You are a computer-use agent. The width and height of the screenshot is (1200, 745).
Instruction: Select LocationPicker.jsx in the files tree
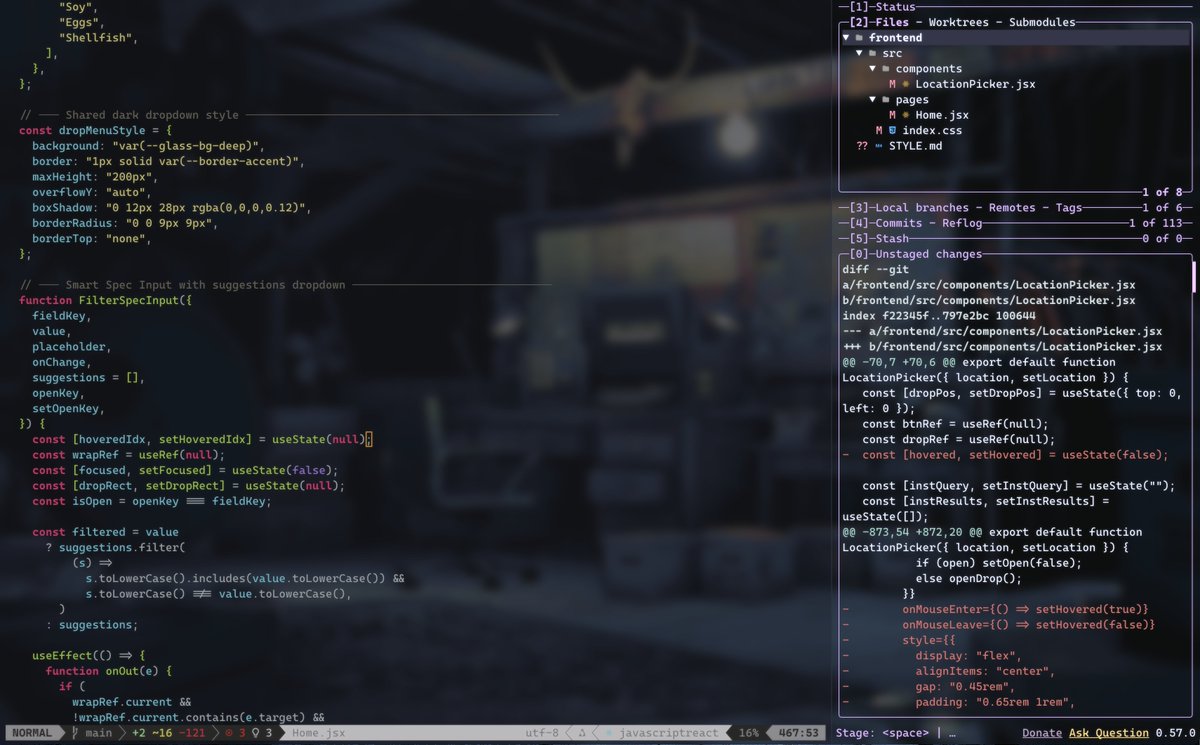[x=975, y=84]
